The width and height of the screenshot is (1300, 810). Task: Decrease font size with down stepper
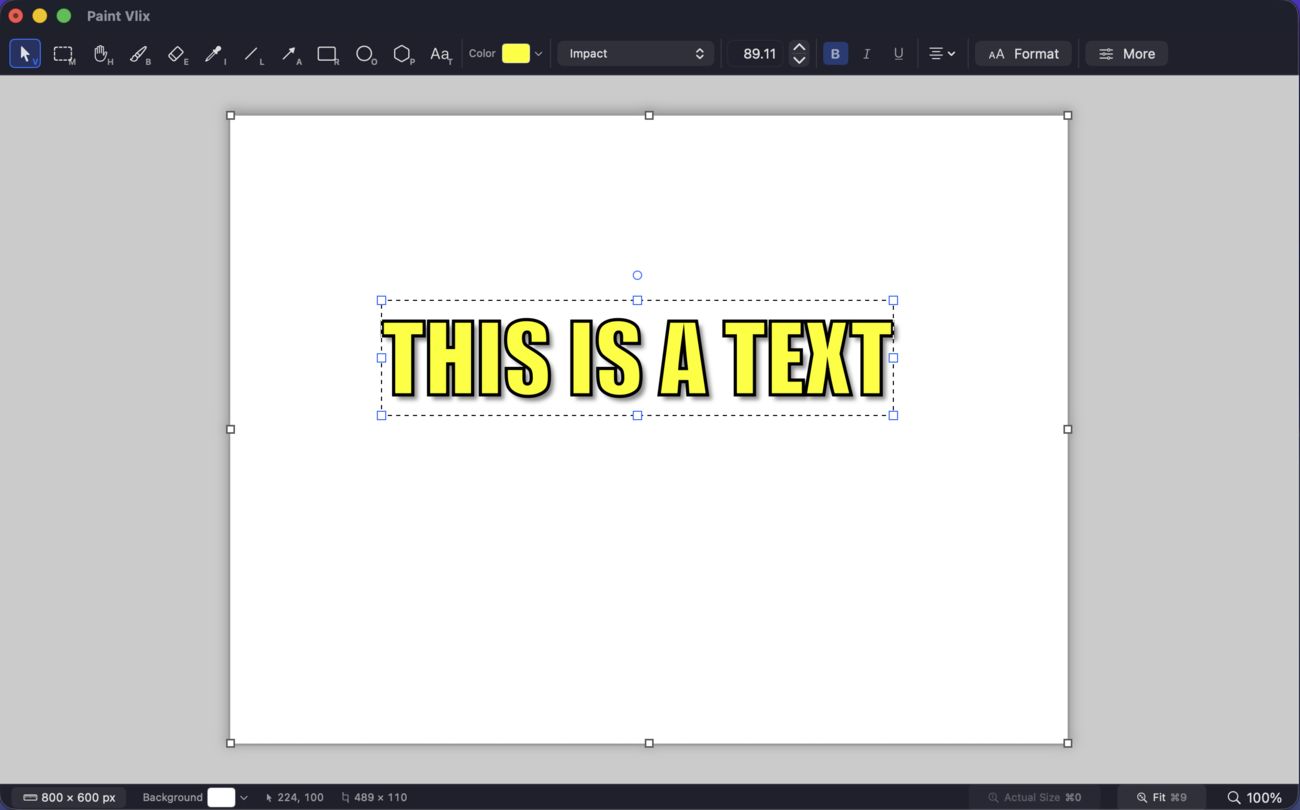(x=799, y=61)
